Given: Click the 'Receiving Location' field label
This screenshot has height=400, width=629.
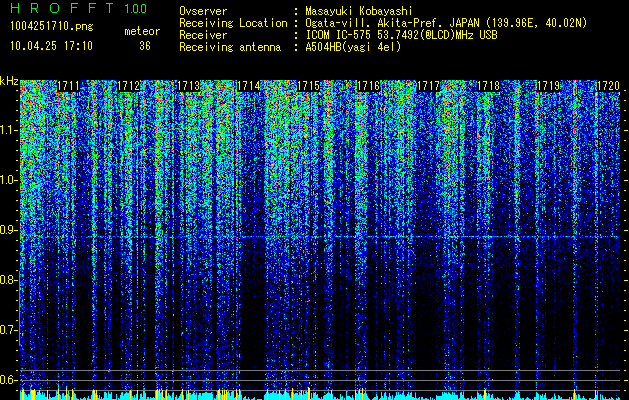Looking at the screenshot, I should [x=233, y=23].
